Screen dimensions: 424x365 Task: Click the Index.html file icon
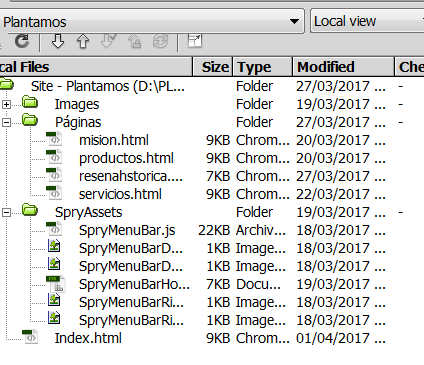tap(30, 337)
